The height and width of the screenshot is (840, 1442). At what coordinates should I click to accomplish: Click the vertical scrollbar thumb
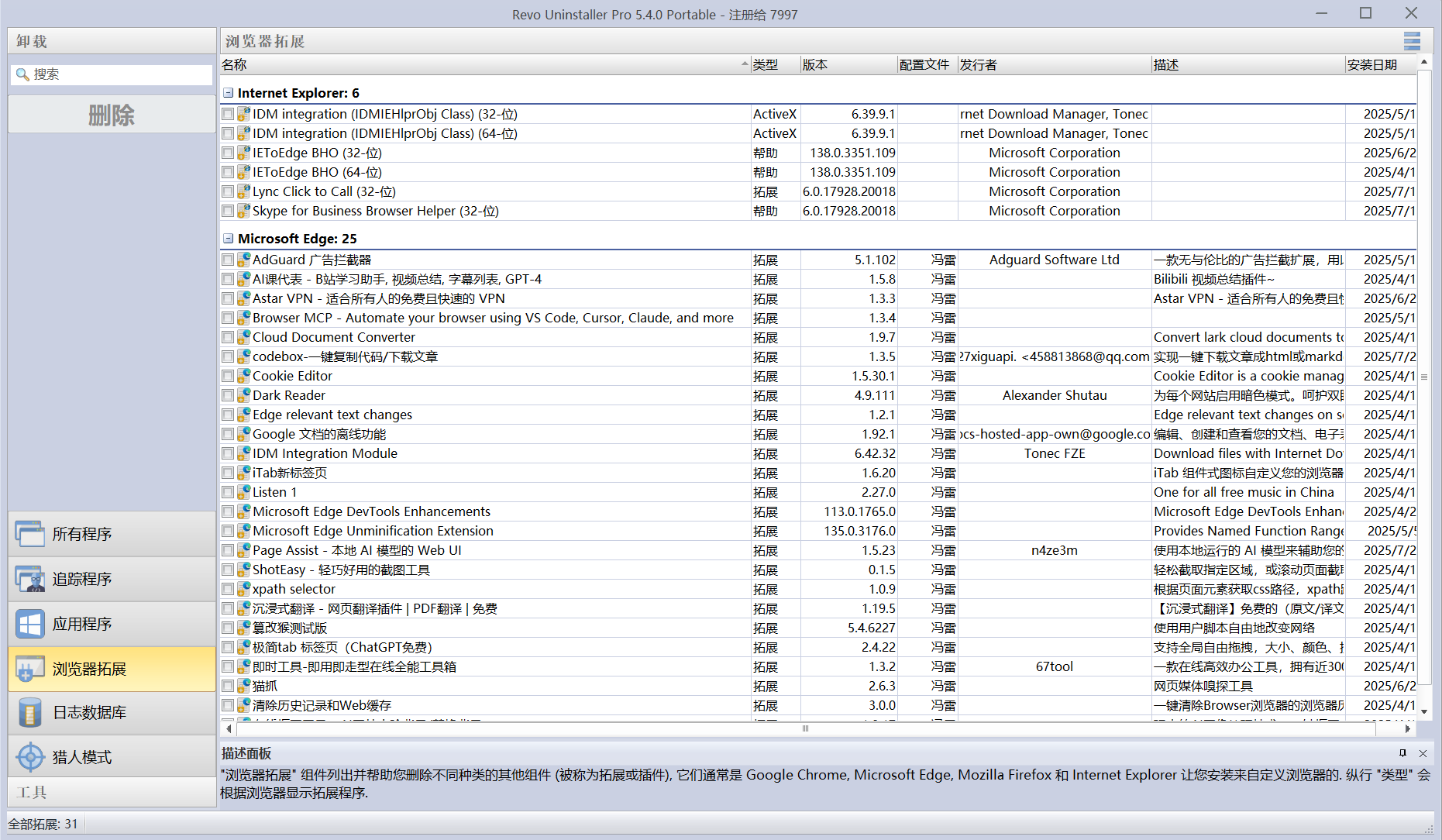1424,377
